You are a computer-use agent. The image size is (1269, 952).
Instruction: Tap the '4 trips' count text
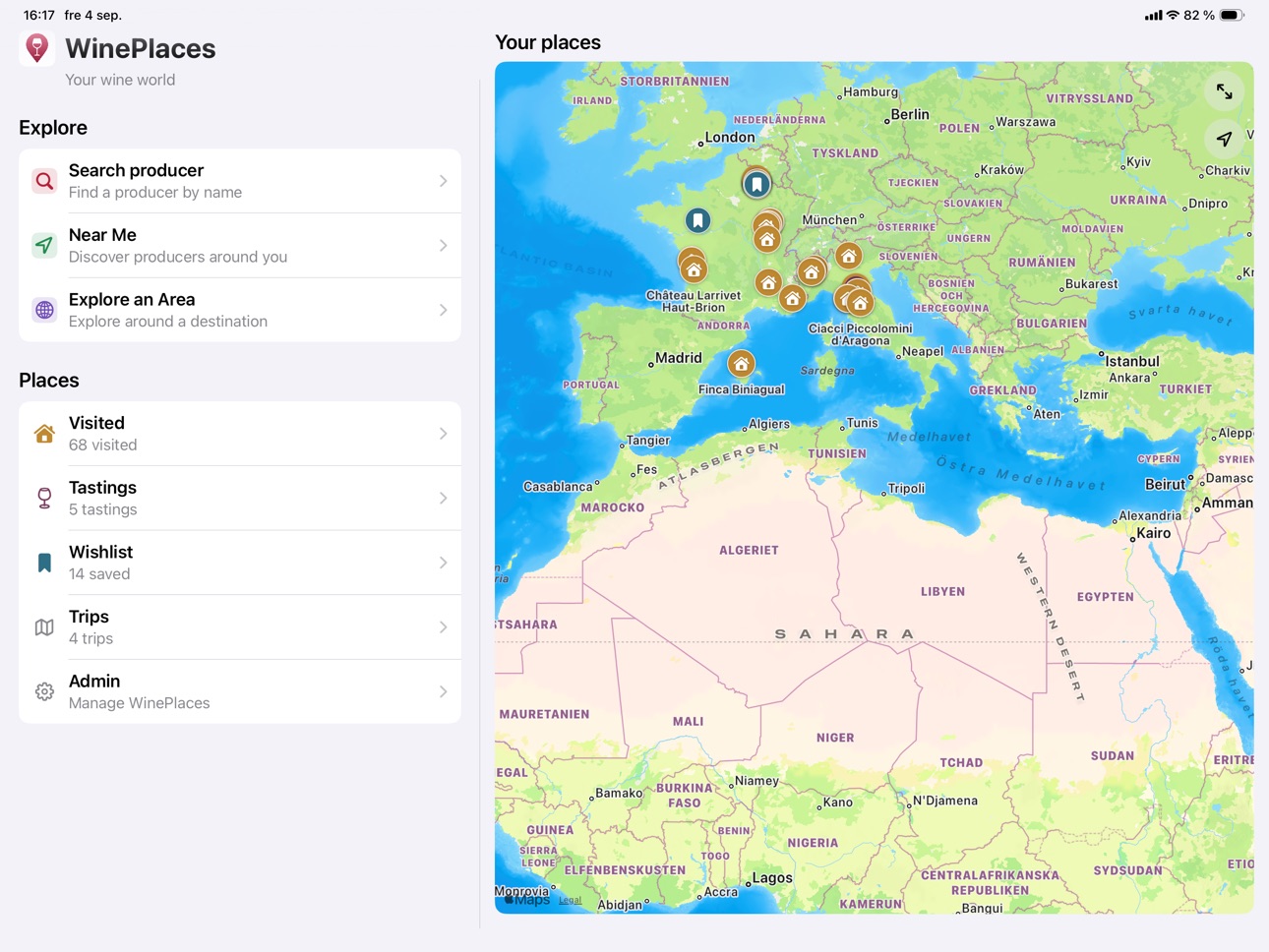pos(91,639)
